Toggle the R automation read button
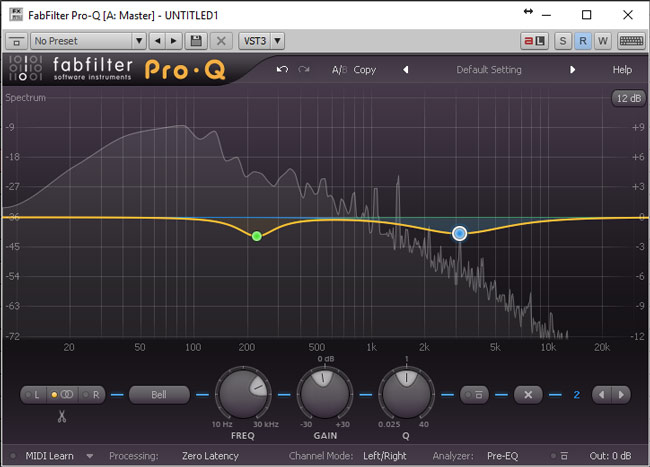 point(583,41)
